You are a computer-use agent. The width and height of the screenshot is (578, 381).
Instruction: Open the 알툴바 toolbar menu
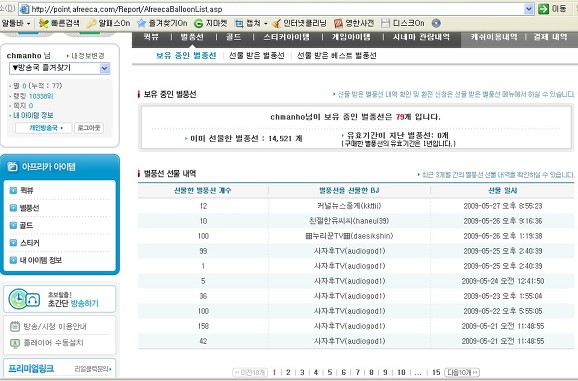16,23
